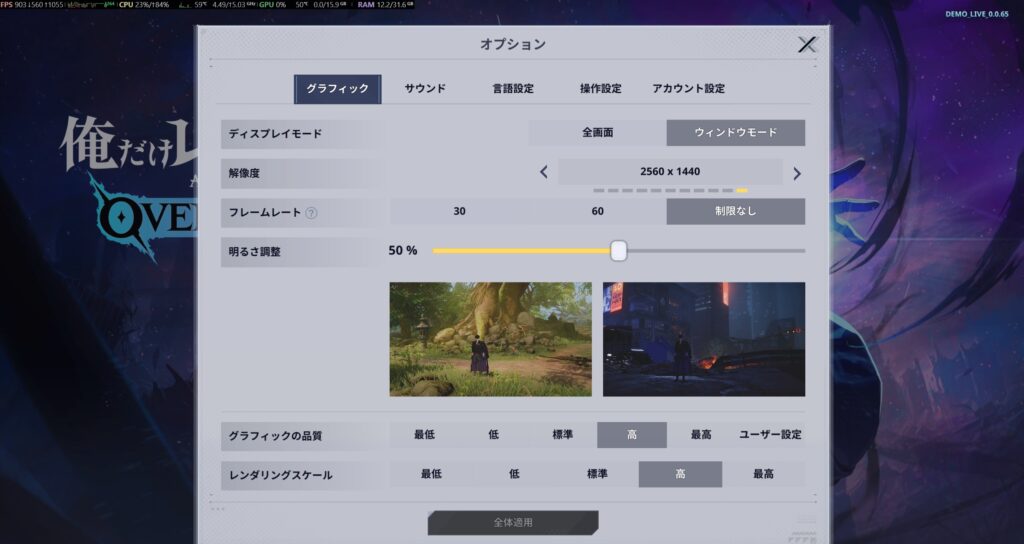Set graphics quality to 最高
The image size is (1024, 544).
coord(701,435)
